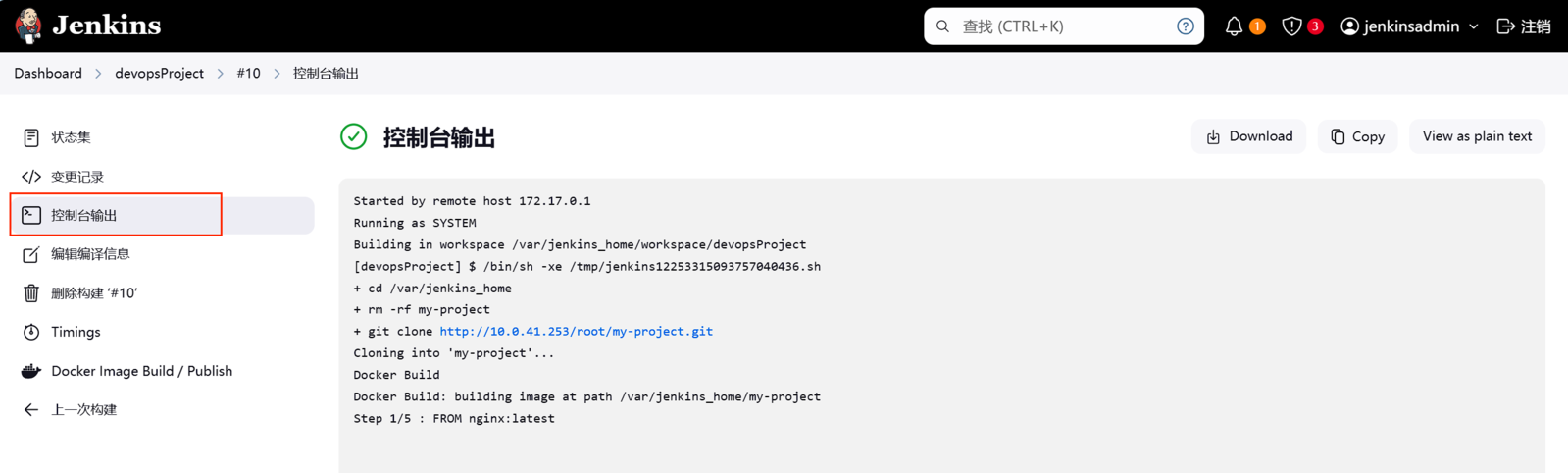
Task: Click the Docker whale icon
Action: (x=31, y=371)
